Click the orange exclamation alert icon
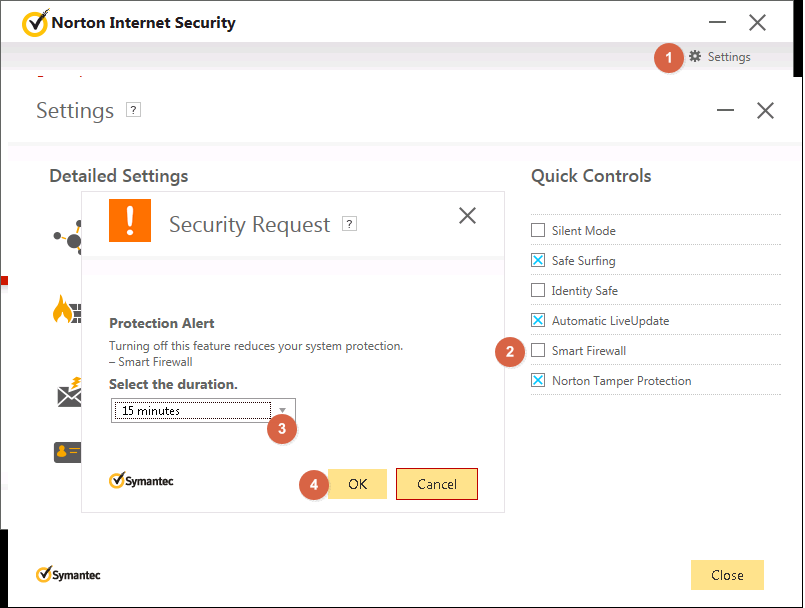The image size is (805, 608). [129, 220]
